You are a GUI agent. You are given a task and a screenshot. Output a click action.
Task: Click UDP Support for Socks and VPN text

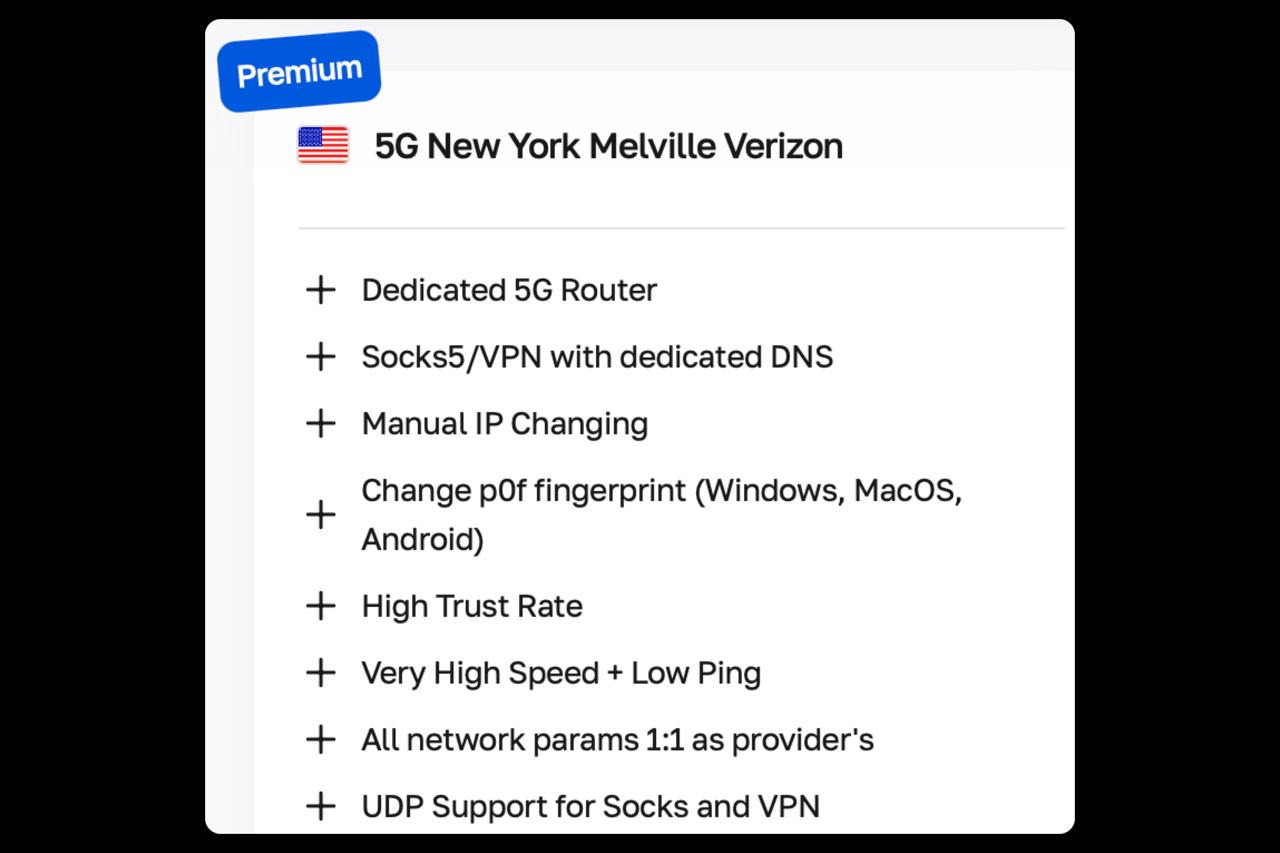(x=590, y=806)
